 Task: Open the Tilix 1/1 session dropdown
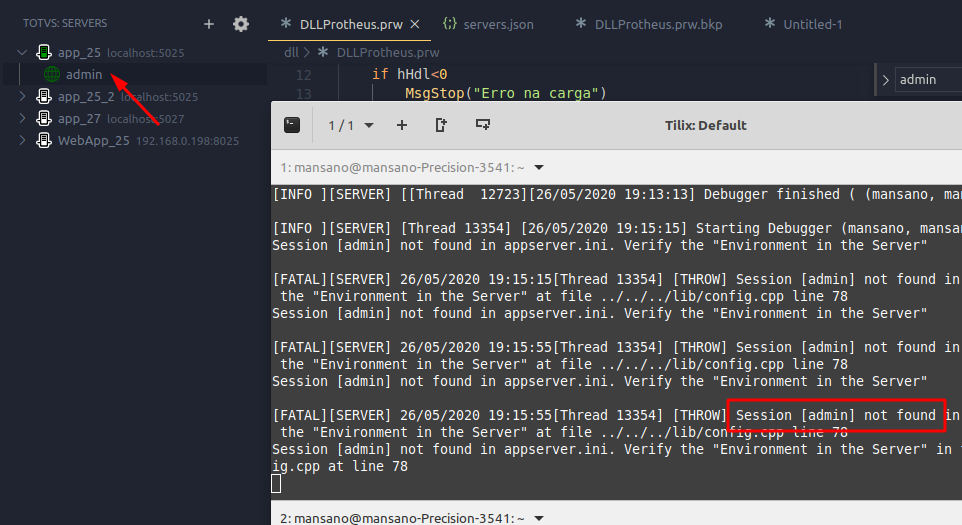click(351, 125)
